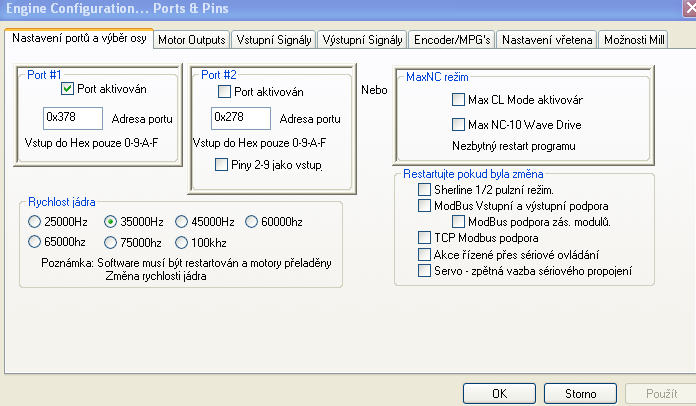
Task: Uncheck Port #1 Port aktivován checkbox
Action: (x=68, y=91)
